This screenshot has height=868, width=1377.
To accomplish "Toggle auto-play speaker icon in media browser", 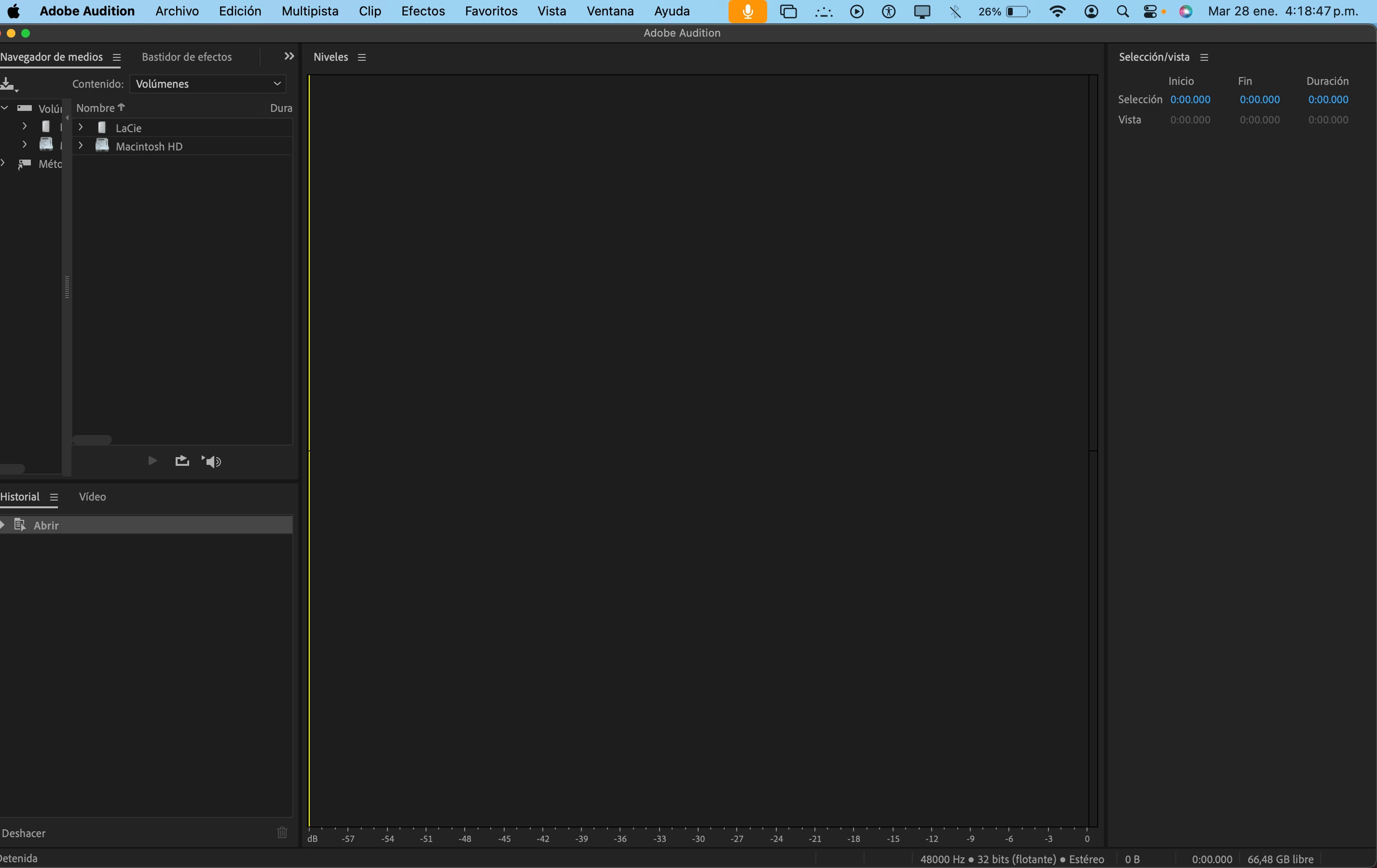I will point(212,461).
